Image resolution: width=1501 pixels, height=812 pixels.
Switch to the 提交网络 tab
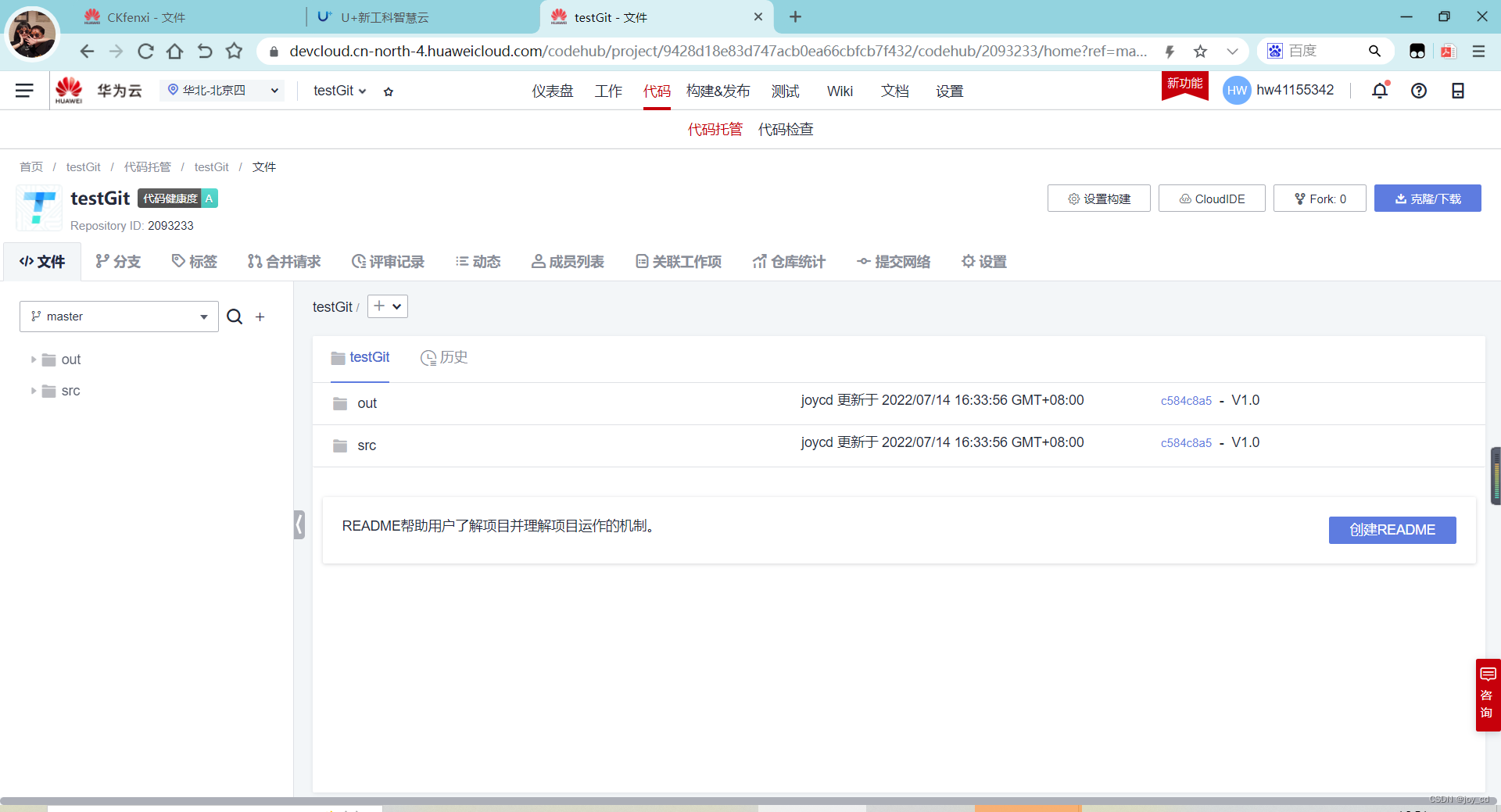894,262
